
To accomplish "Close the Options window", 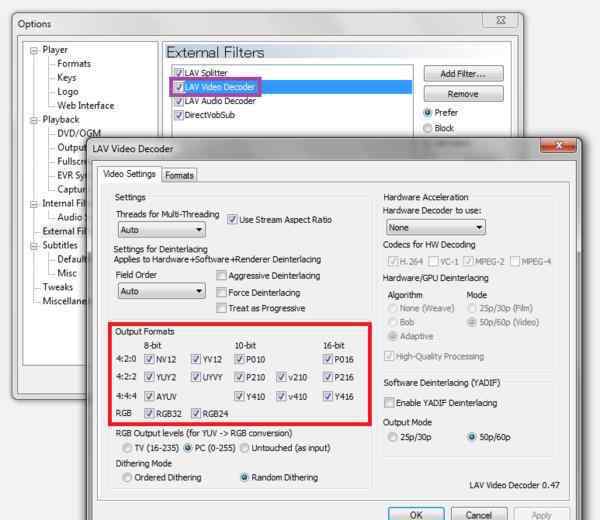I will (501, 20).
